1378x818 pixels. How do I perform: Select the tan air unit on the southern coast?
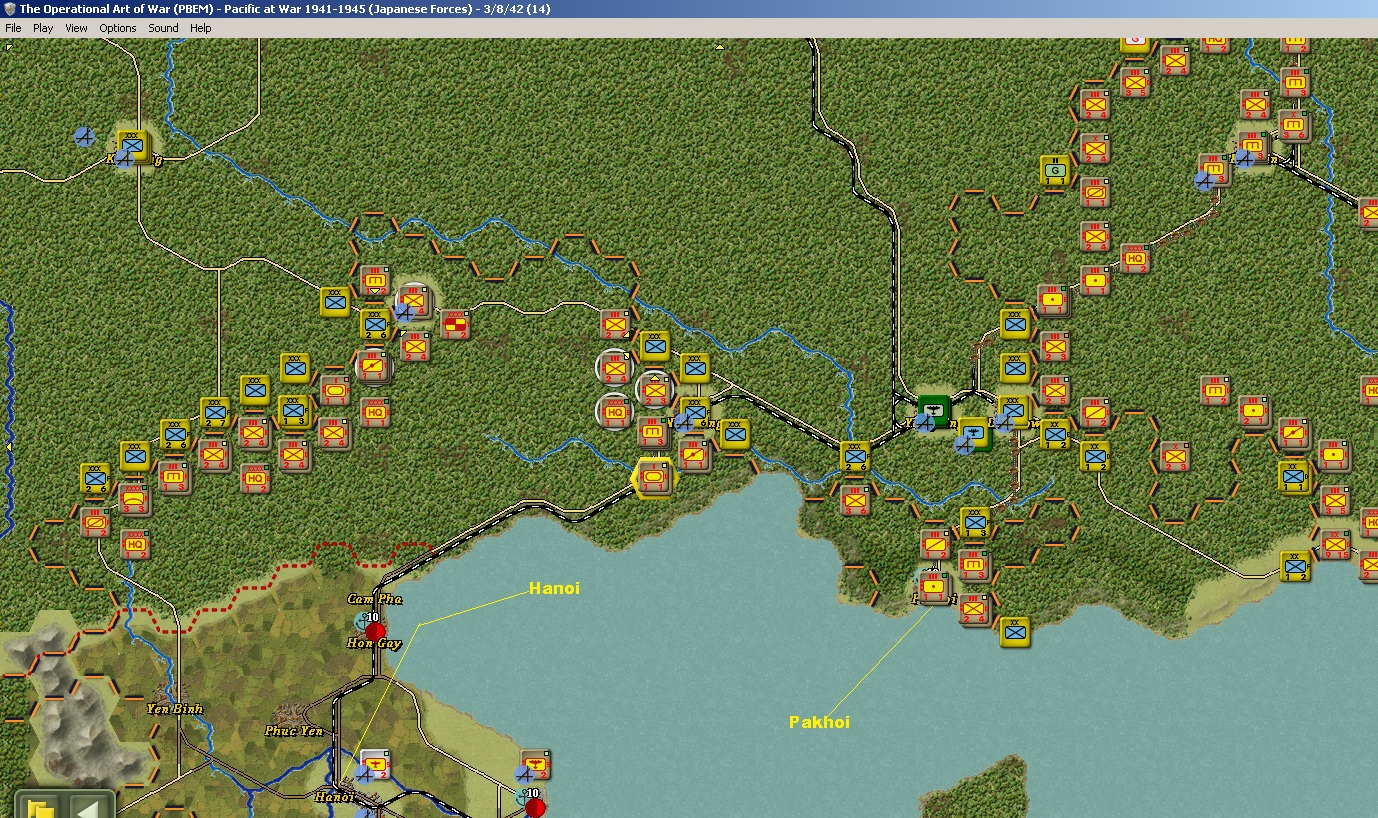[x=536, y=765]
